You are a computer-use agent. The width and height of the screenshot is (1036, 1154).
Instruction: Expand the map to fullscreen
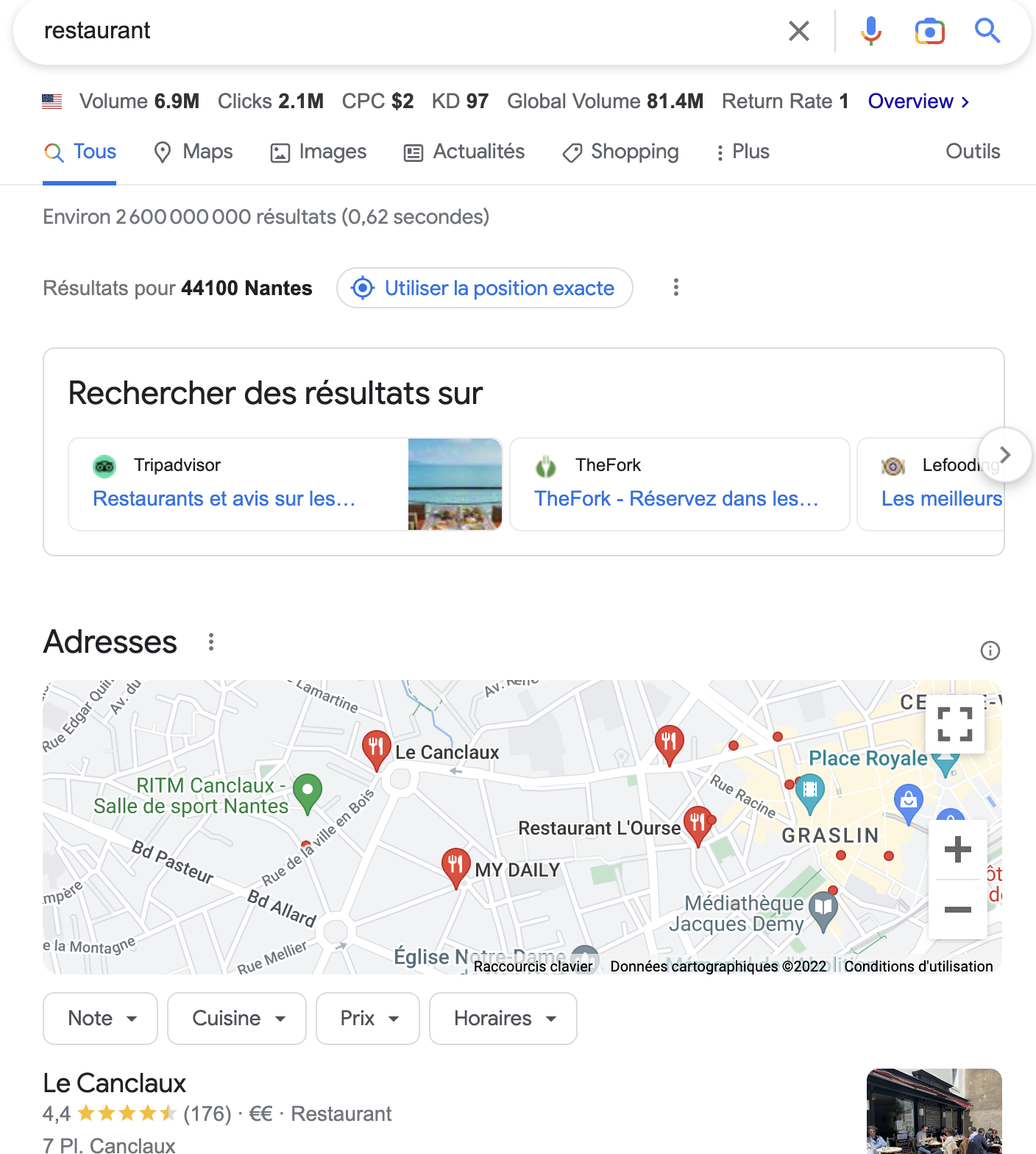click(x=955, y=724)
